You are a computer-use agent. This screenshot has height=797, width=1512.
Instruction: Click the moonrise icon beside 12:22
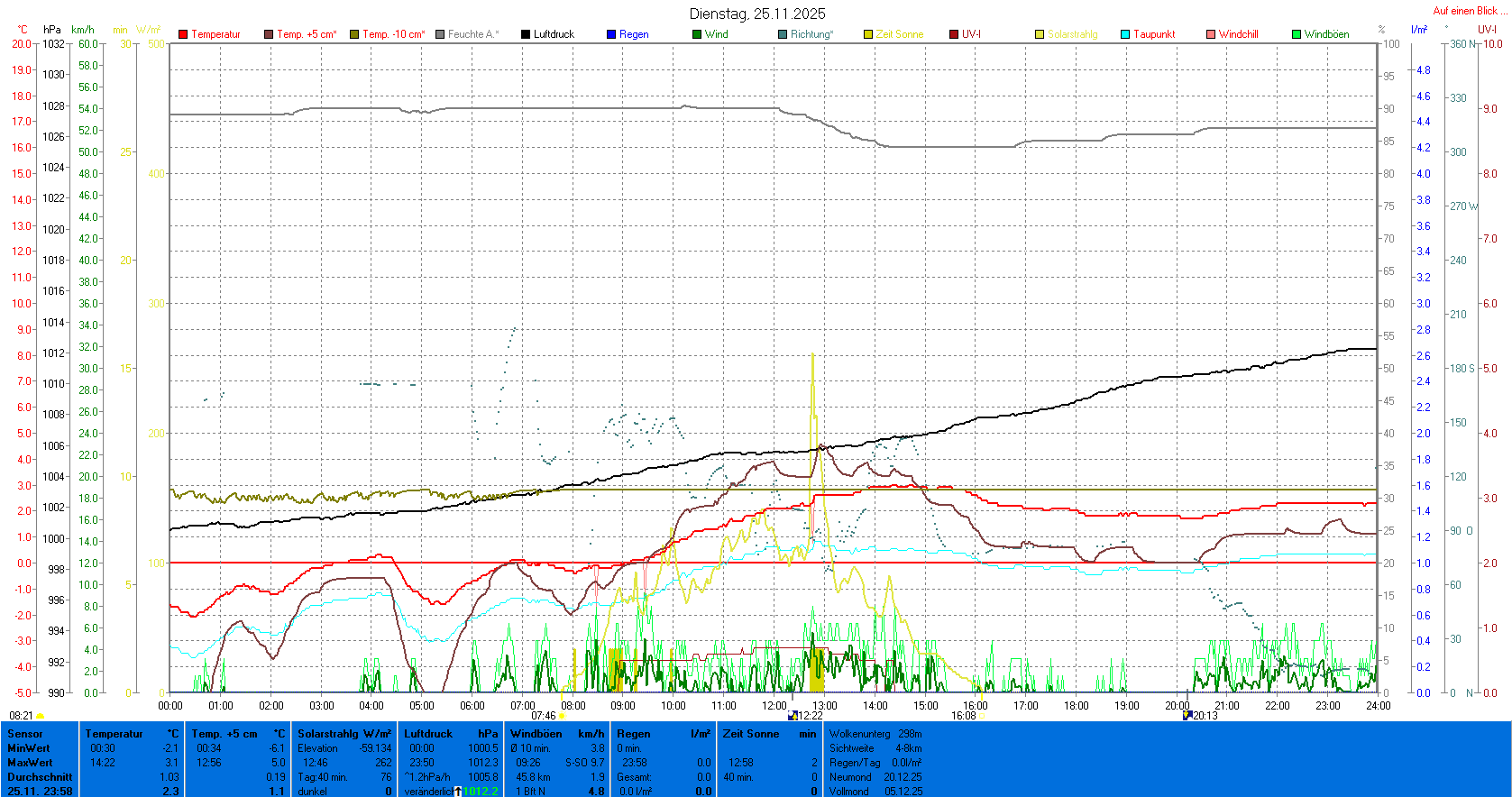pos(793,716)
